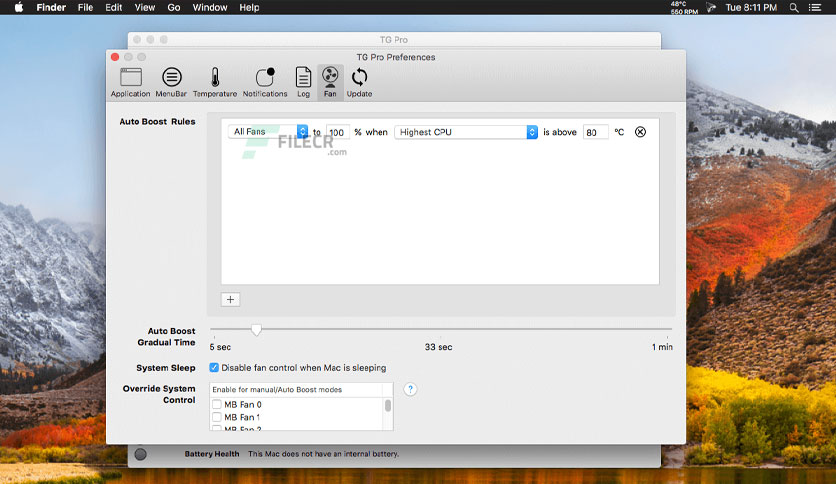
Task: Open Spotlight search in menu bar
Action: coord(794,7)
